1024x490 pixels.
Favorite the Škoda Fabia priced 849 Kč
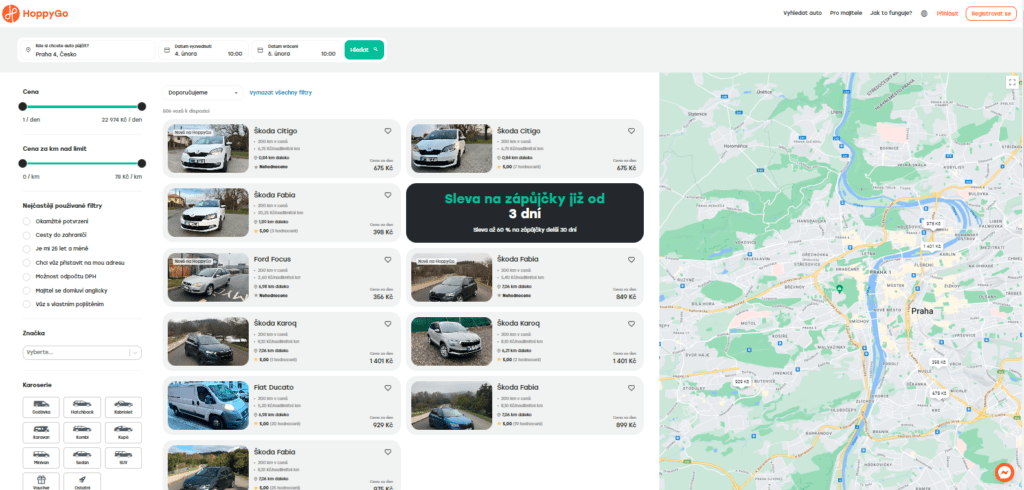631,259
